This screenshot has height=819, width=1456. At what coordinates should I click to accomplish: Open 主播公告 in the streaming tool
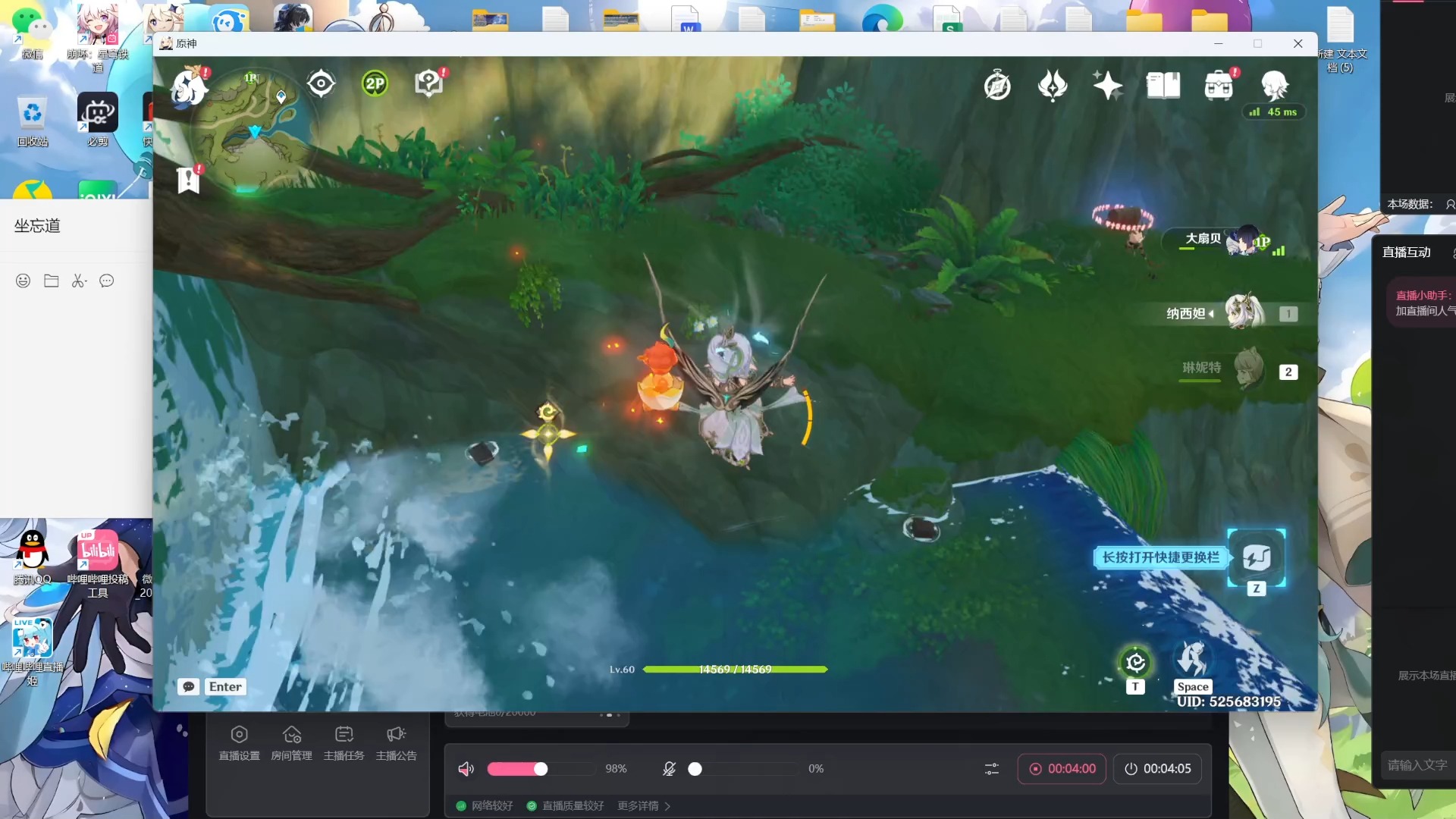[x=397, y=743]
